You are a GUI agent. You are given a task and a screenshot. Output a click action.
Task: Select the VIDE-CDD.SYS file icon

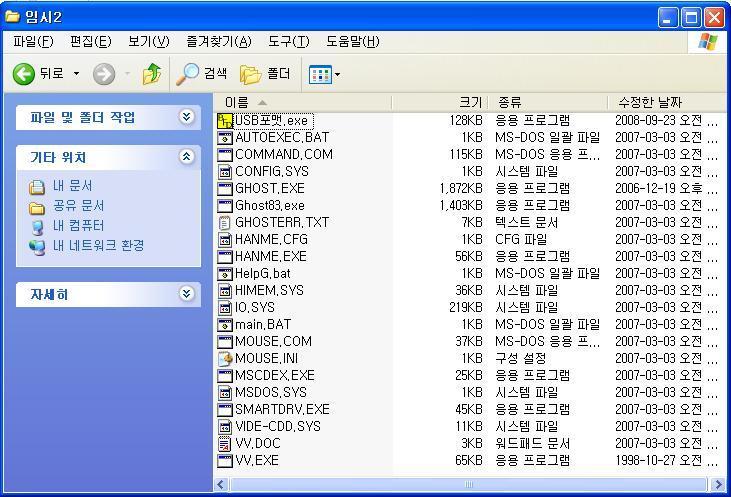(225, 427)
